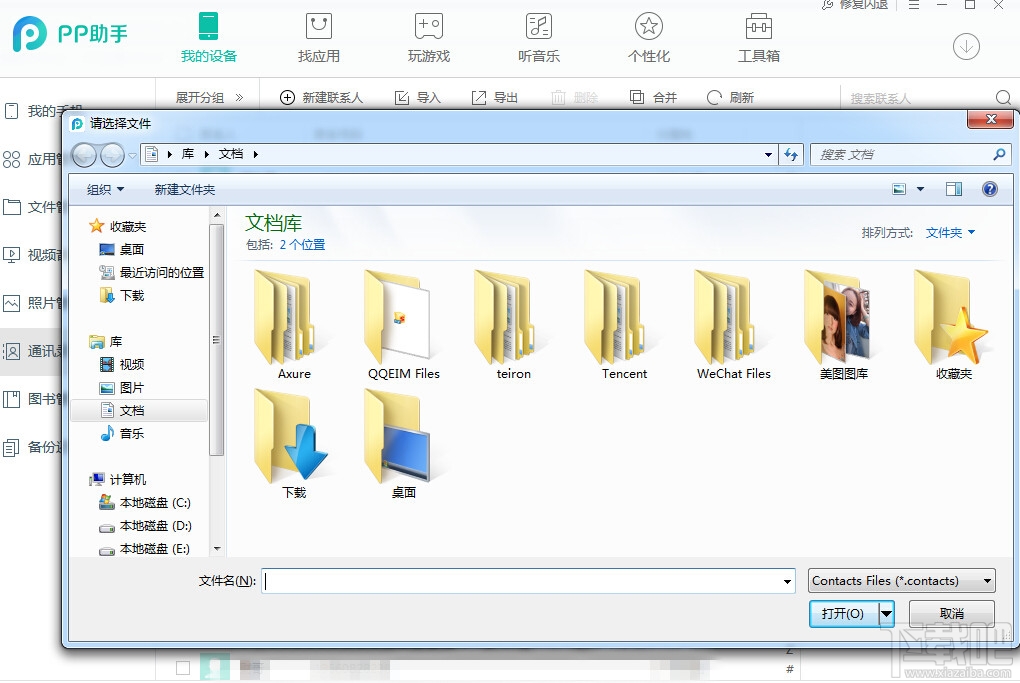Click the help question mark icon

click(x=989, y=189)
